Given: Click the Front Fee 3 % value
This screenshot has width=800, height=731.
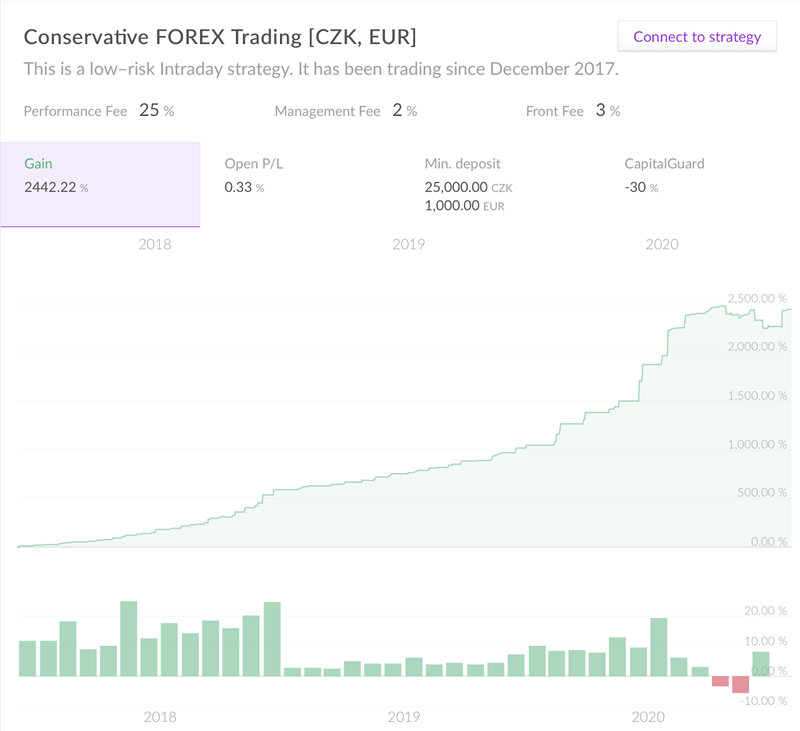Looking at the screenshot, I should pyautogui.click(x=608, y=110).
